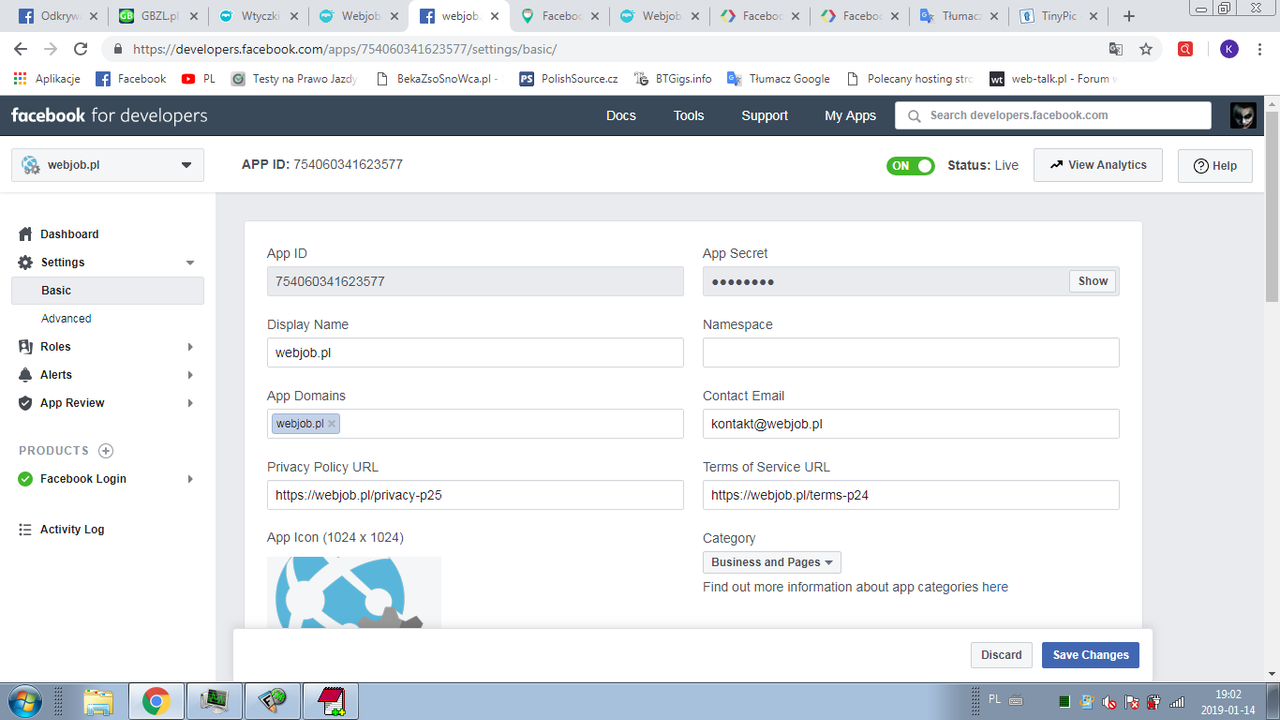
Task: Click the network signal tray icon
Action: tap(1177, 701)
